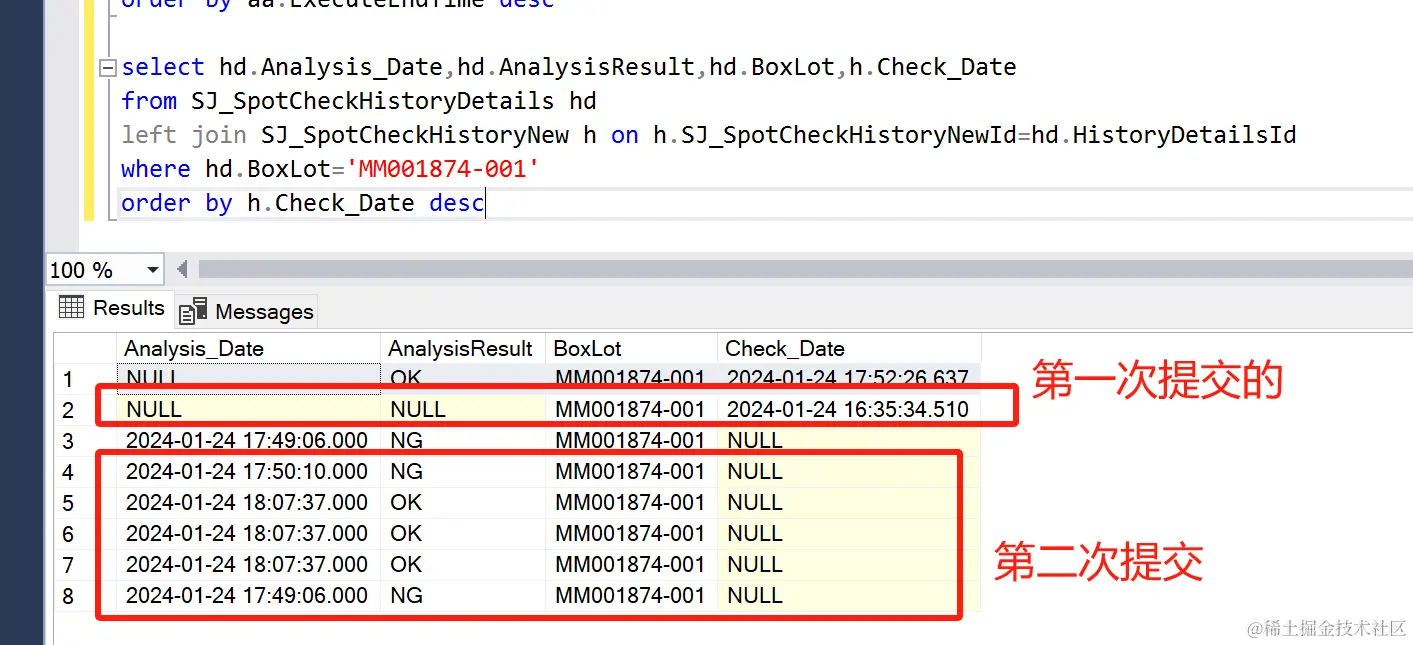The width and height of the screenshot is (1413, 645).
Task: Switch to the Results tab
Action: click(112, 308)
